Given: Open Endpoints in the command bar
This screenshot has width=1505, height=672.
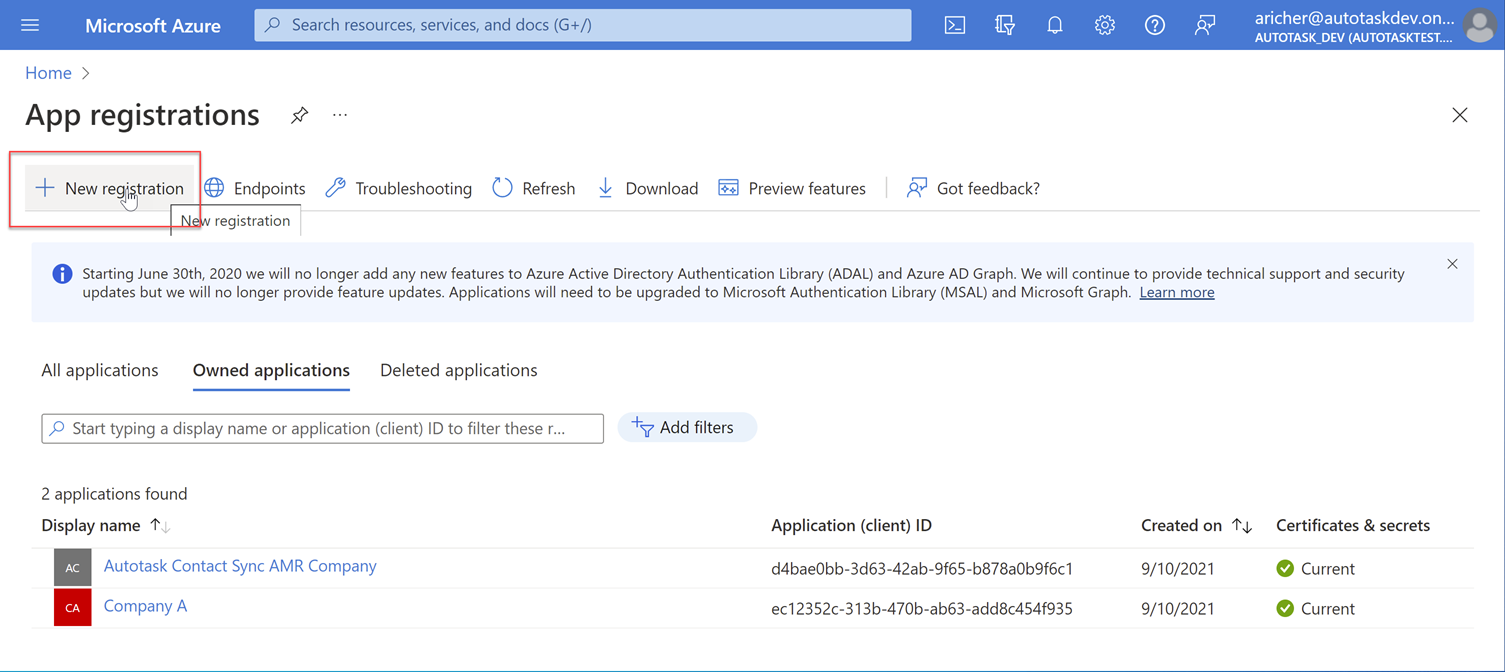Looking at the screenshot, I should (x=256, y=188).
